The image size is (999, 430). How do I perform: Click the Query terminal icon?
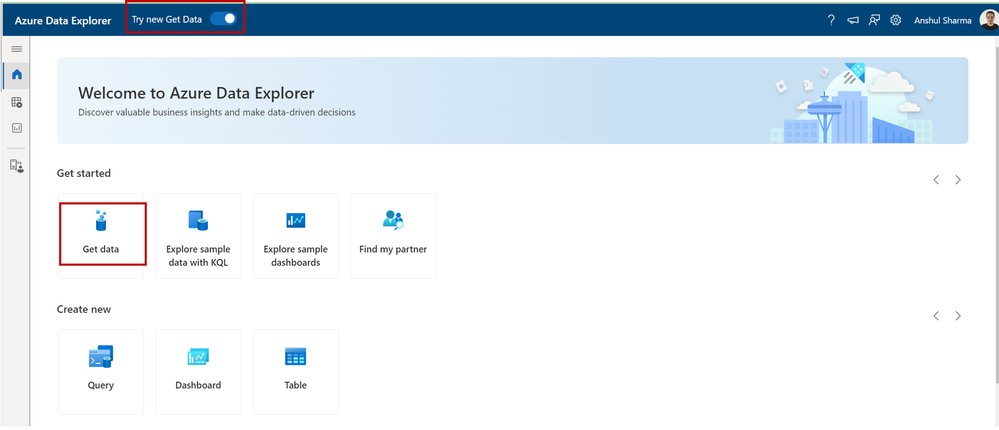point(101,357)
